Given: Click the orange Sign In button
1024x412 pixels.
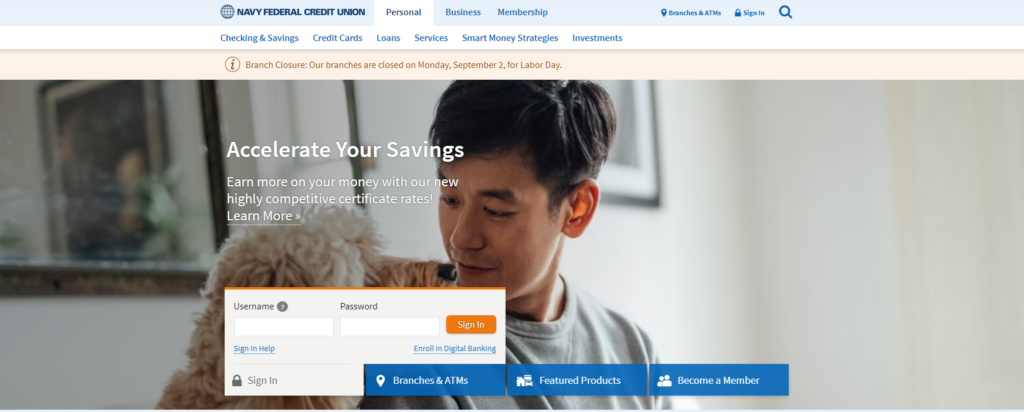Looking at the screenshot, I should (471, 325).
